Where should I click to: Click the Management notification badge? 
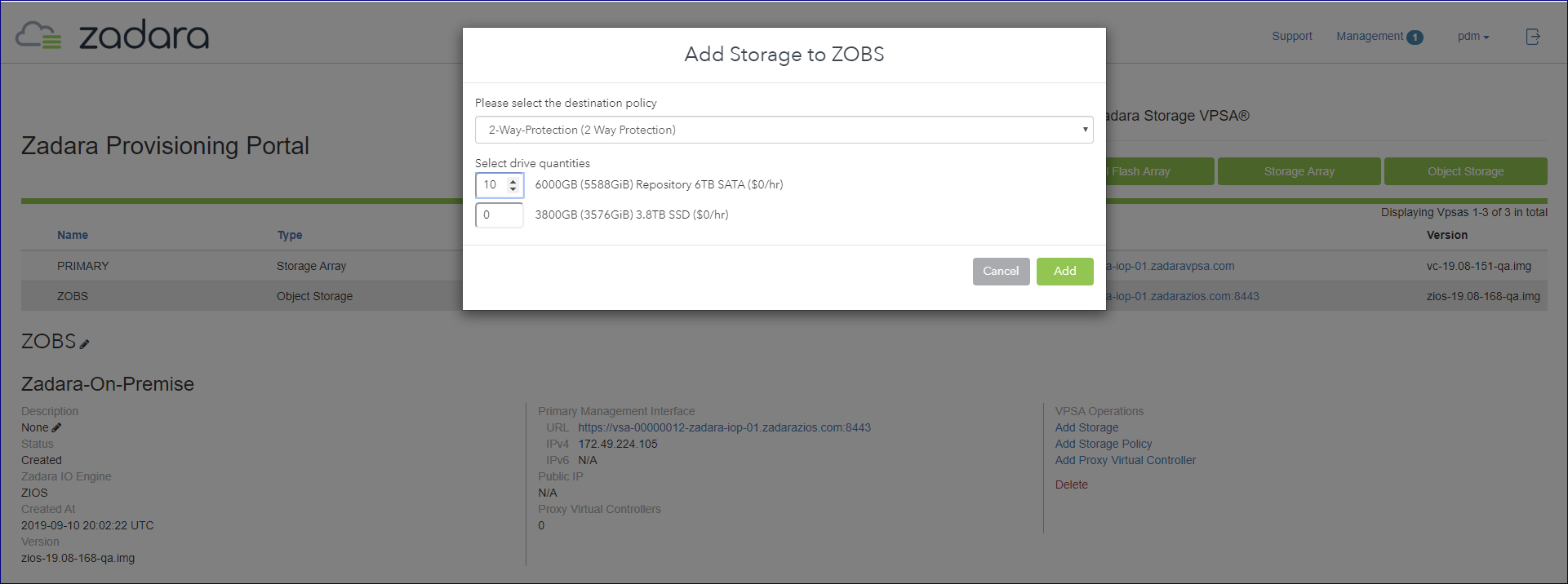[x=1415, y=37]
